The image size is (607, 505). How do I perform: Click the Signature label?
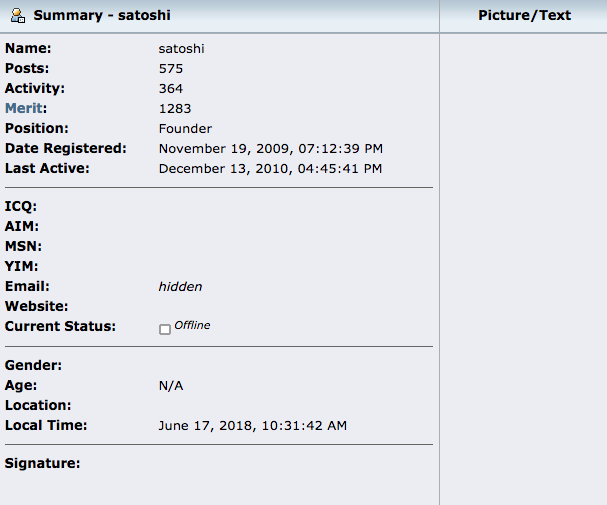(x=42, y=463)
